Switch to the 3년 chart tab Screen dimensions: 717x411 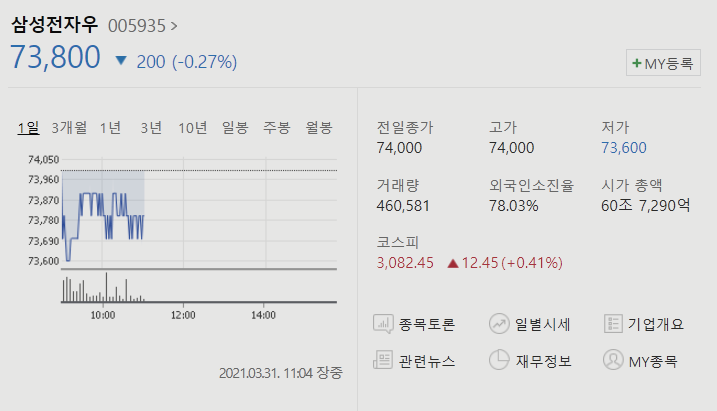[151, 128]
